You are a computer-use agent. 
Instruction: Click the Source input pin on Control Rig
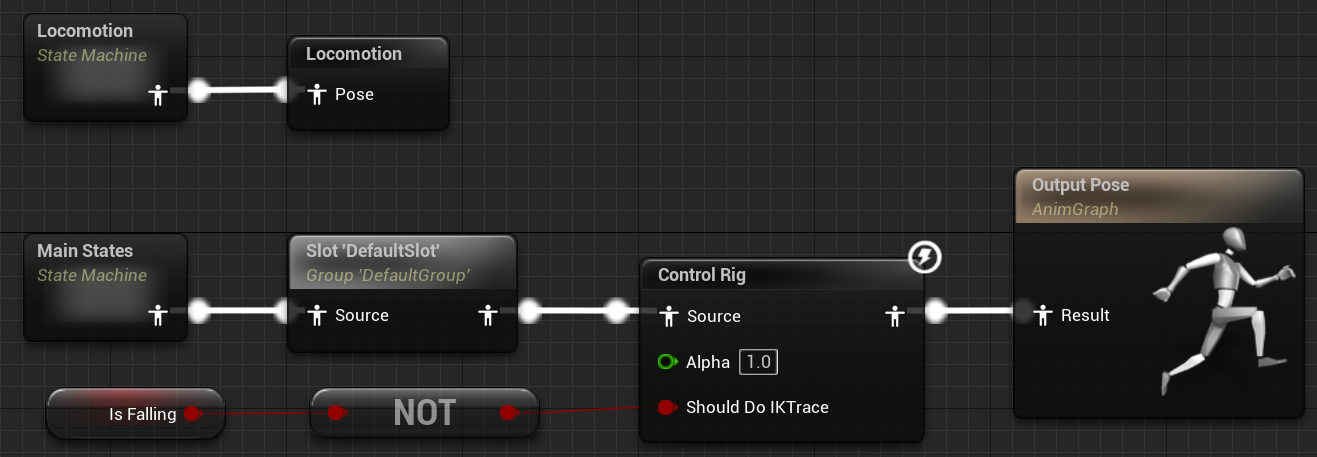pos(669,316)
